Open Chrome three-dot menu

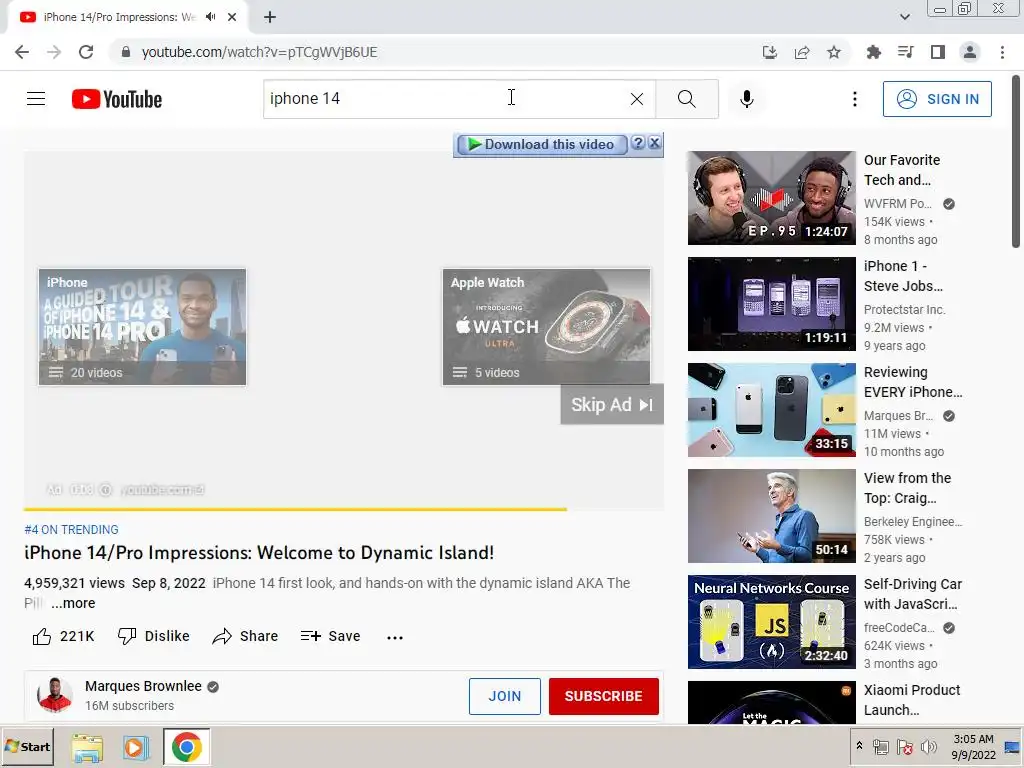click(x=1002, y=52)
